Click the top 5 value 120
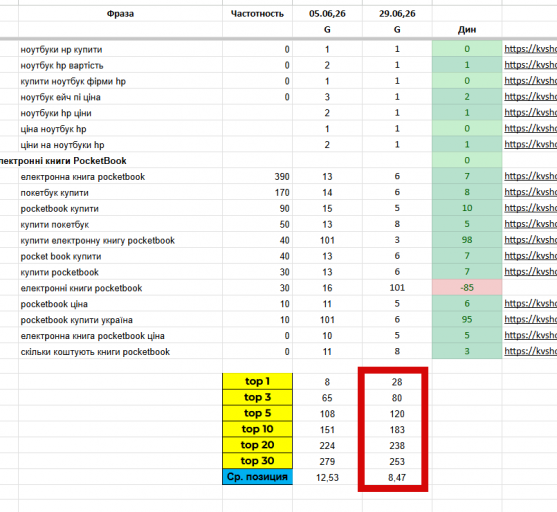Image resolution: width=557 pixels, height=512 pixels. pos(397,414)
